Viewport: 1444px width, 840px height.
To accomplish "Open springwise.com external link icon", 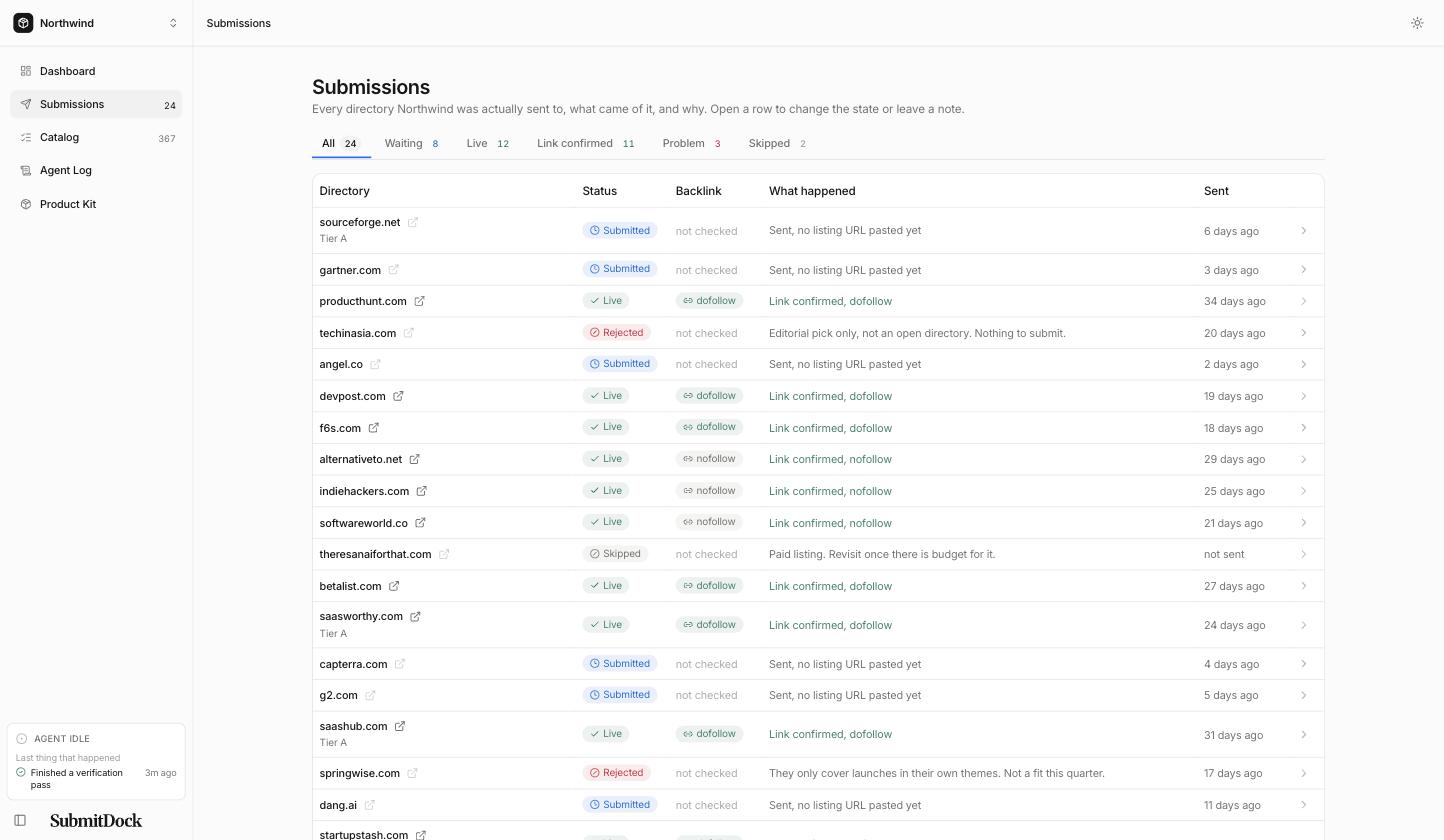I will [x=412, y=773].
